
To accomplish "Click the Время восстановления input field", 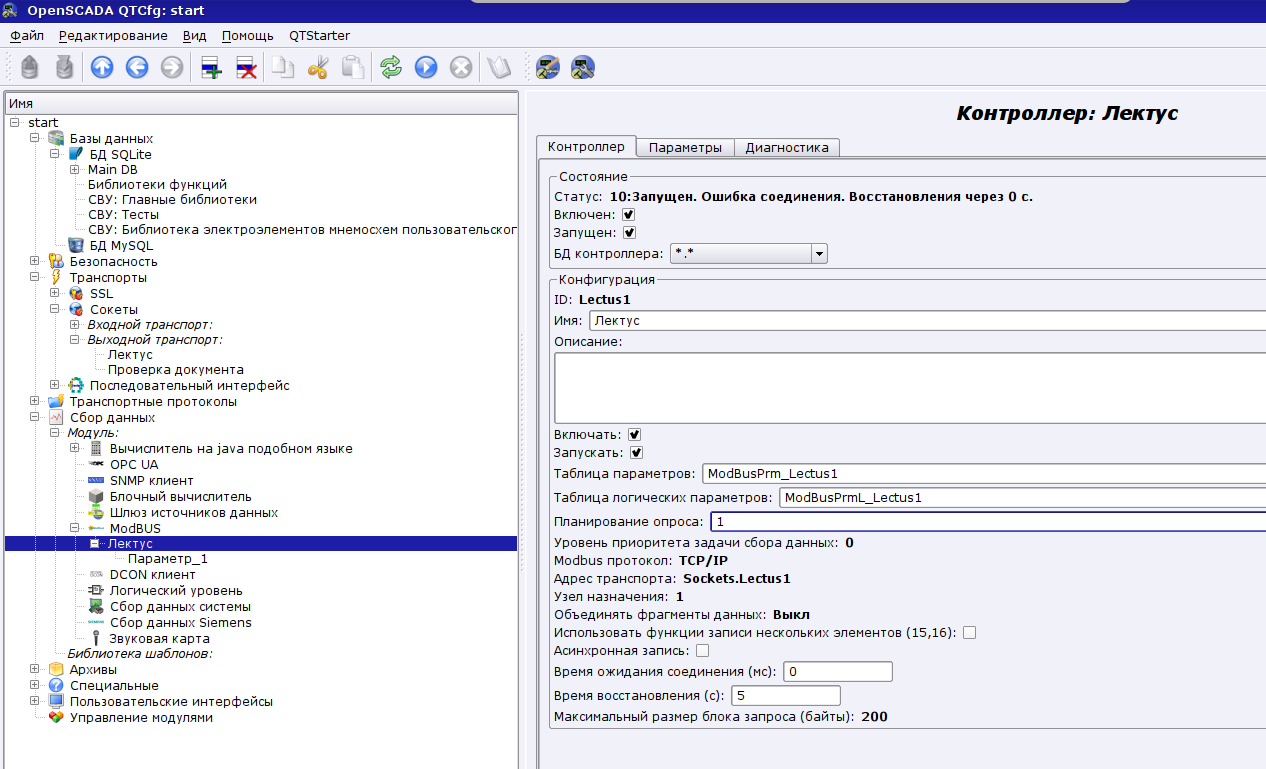I will click(786, 695).
